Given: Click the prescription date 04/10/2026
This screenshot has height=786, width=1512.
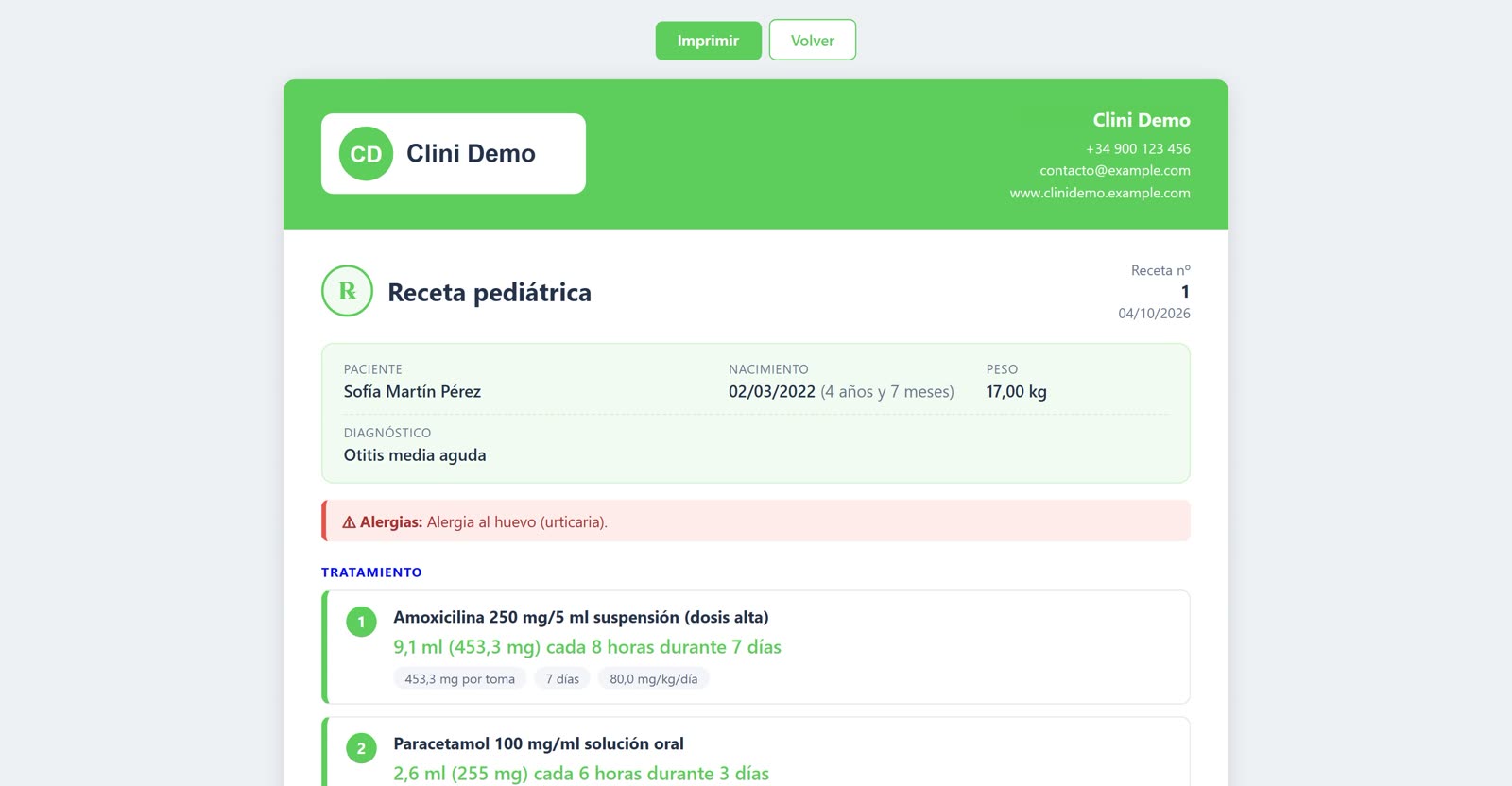Looking at the screenshot, I should click(x=1154, y=314).
